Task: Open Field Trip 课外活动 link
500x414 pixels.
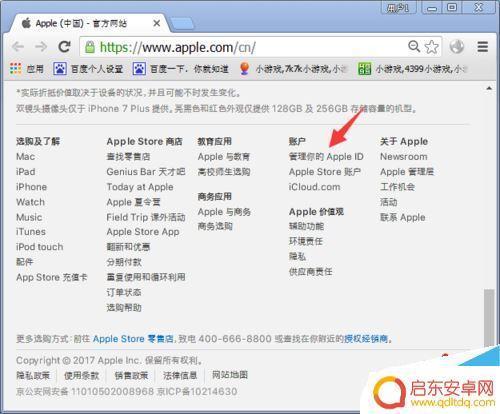Action: tap(146, 217)
